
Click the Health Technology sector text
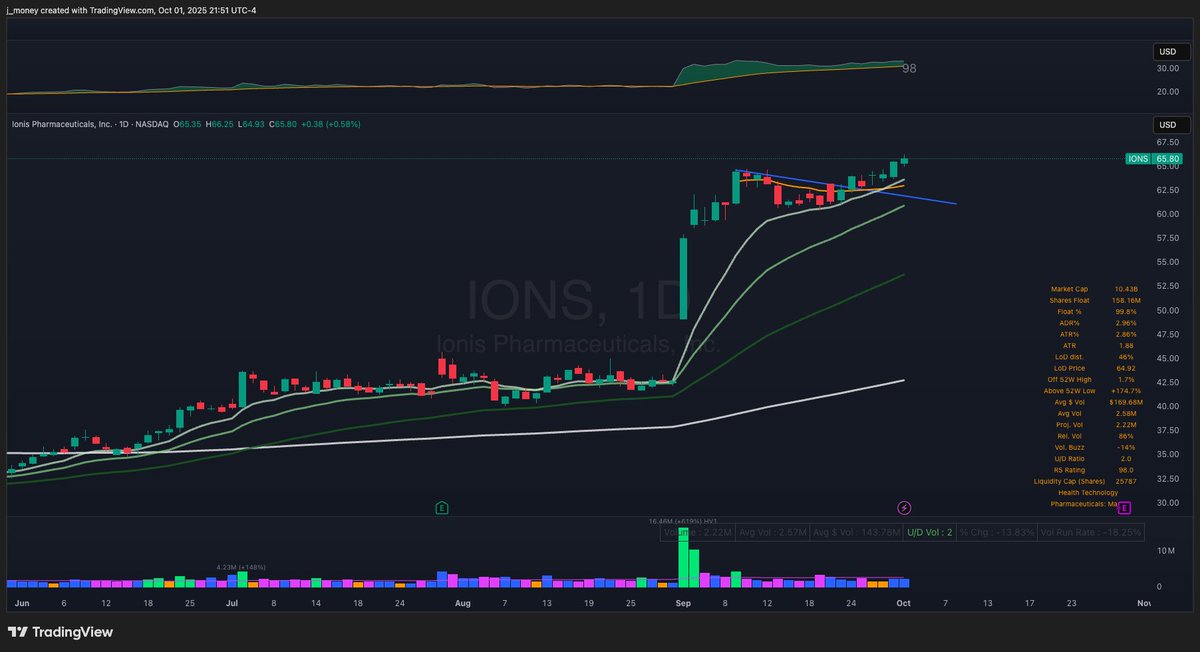tap(1086, 493)
